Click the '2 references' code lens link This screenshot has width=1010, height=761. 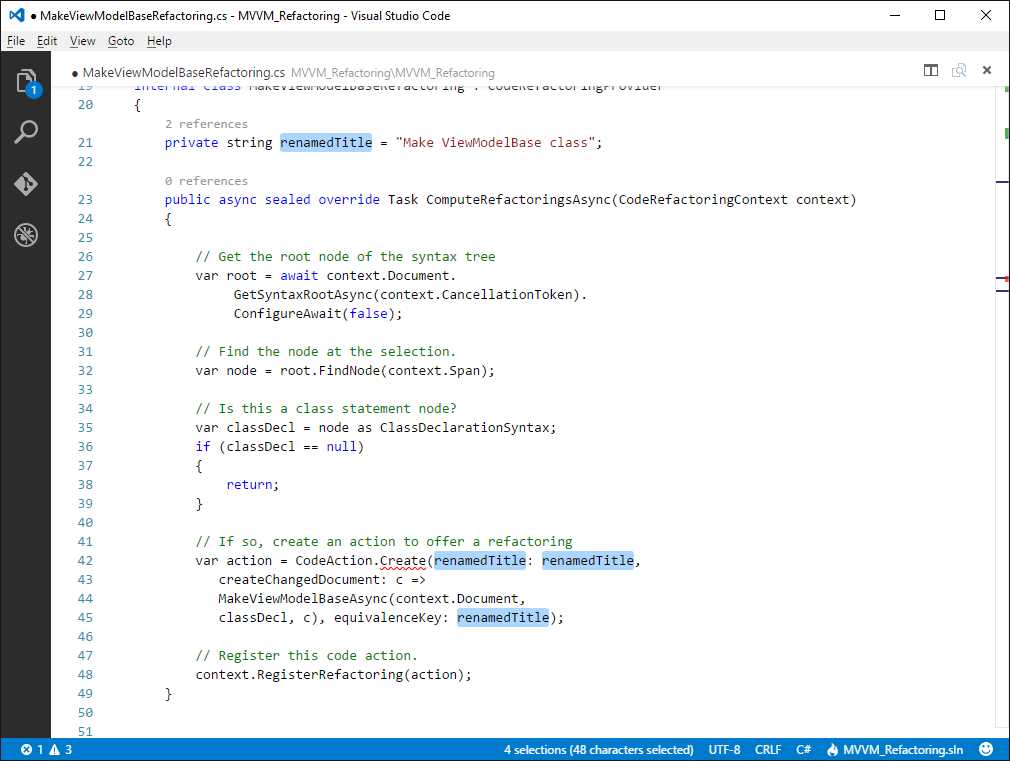206,124
